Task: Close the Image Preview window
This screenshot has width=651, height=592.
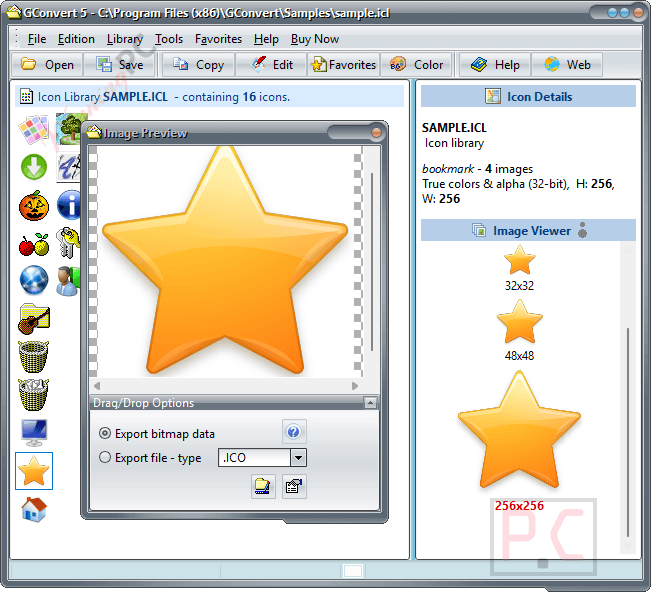Action: pyautogui.click(x=376, y=132)
